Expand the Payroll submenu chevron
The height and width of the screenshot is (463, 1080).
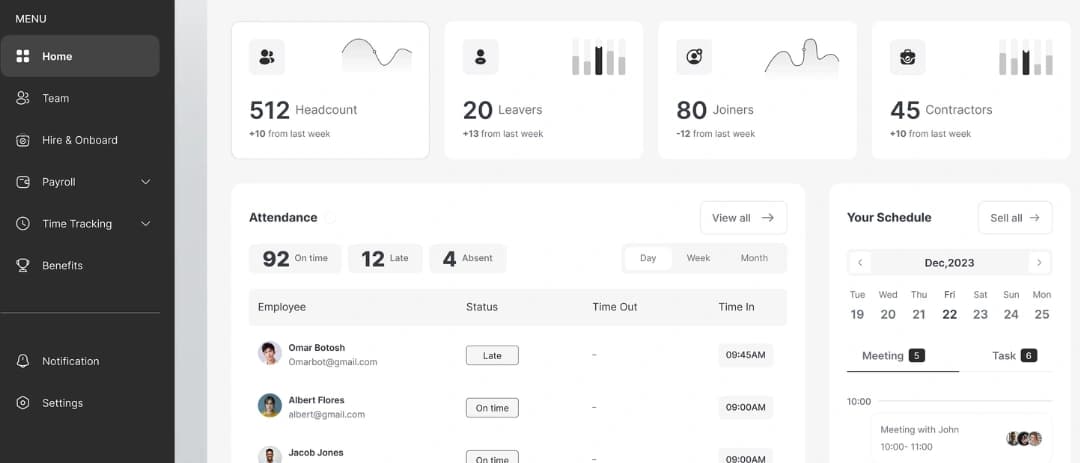(x=145, y=182)
